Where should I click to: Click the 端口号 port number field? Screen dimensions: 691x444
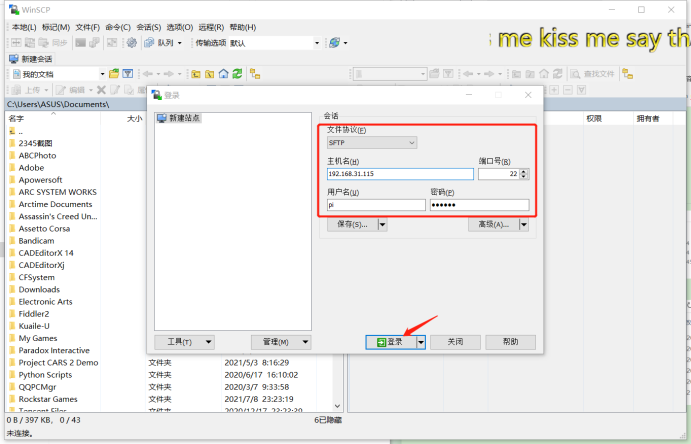click(498, 174)
